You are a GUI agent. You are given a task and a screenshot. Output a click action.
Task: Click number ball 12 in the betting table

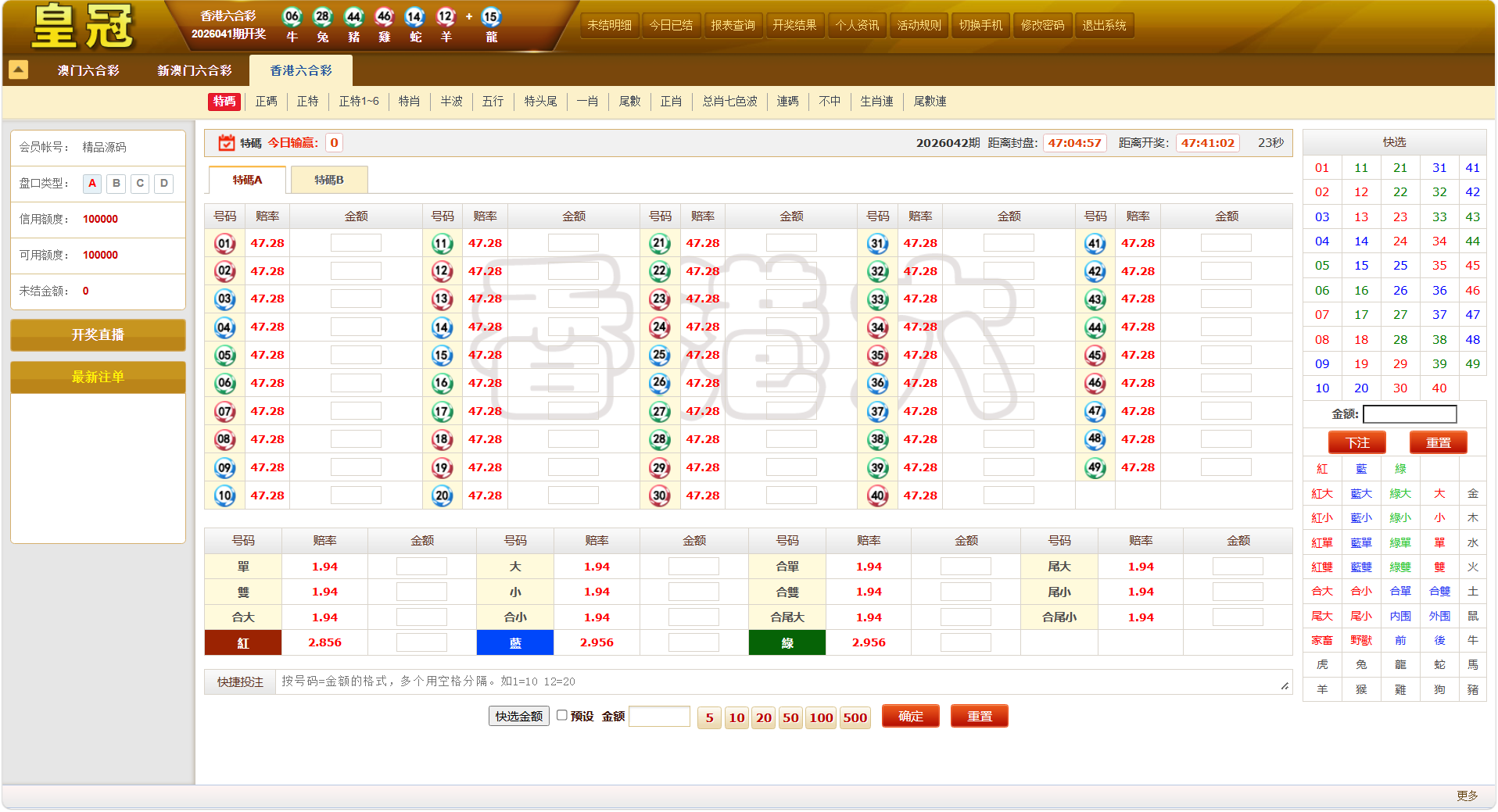pyautogui.click(x=443, y=271)
